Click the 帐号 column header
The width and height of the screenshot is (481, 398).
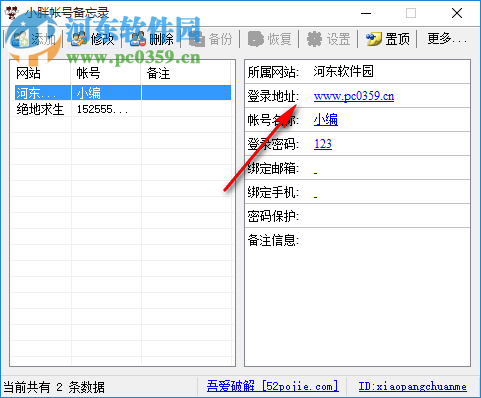coord(88,73)
